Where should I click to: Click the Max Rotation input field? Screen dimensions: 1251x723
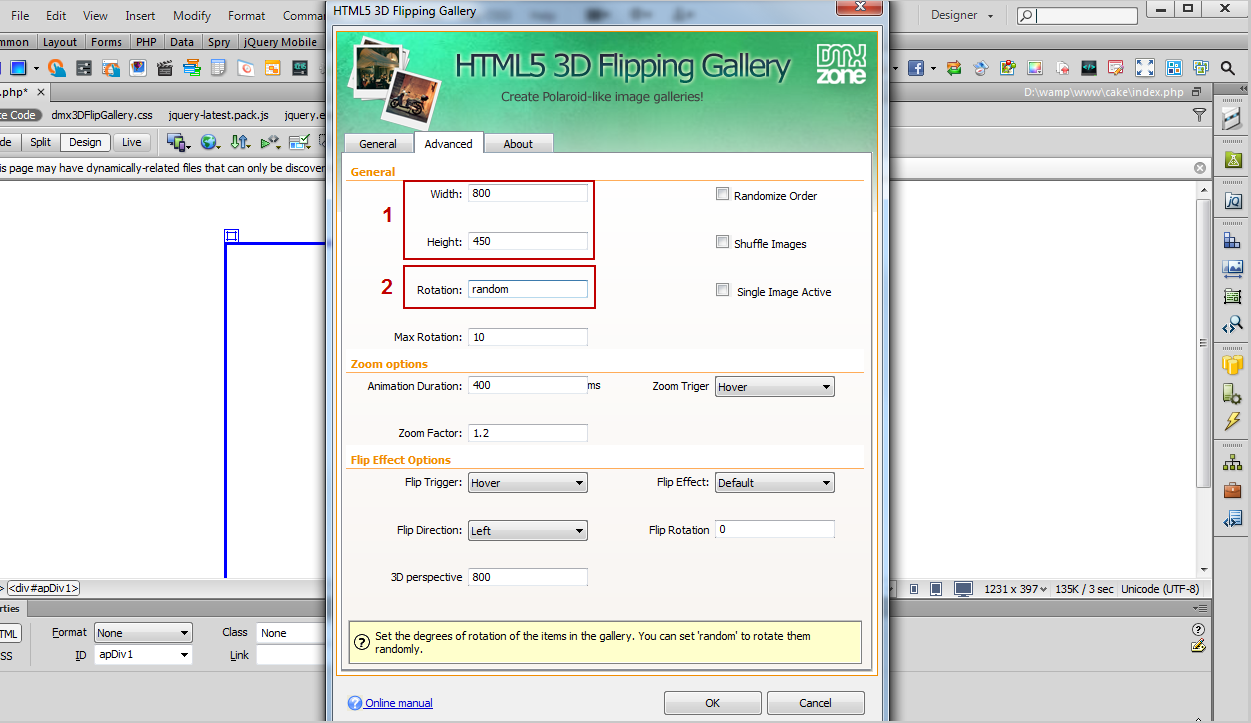527,337
